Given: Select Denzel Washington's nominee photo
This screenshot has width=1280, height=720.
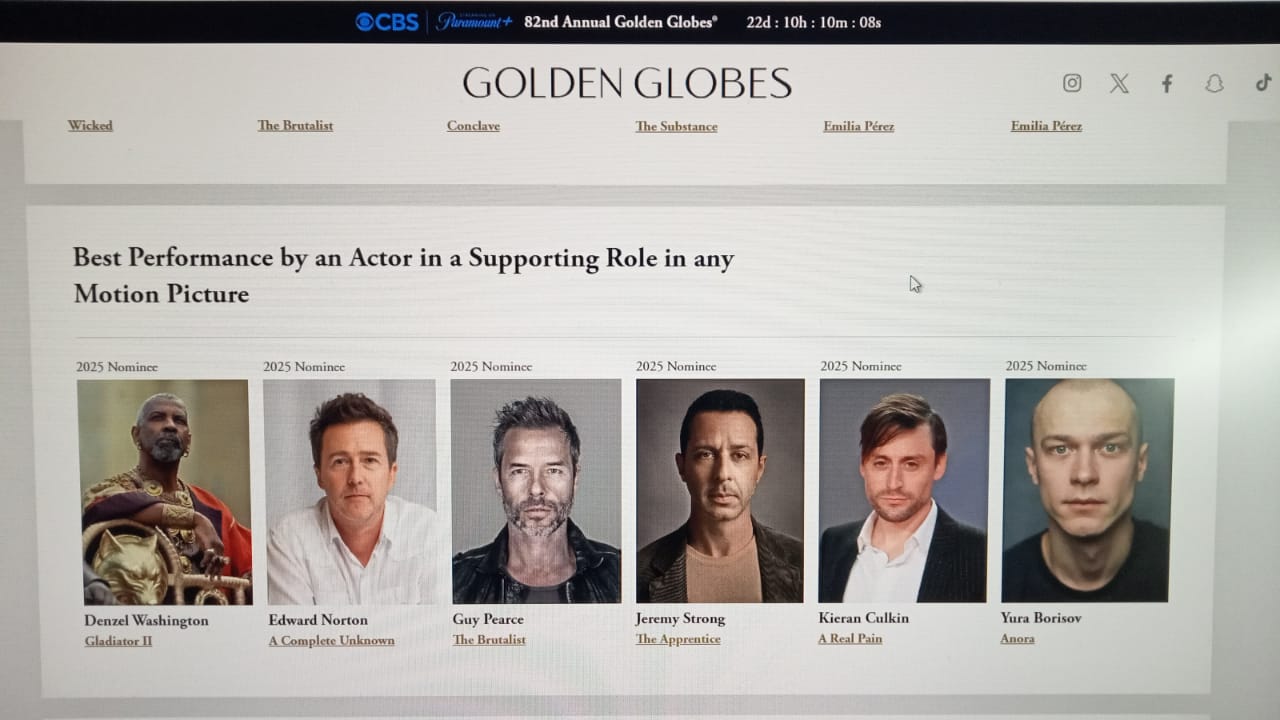Looking at the screenshot, I should pyautogui.click(x=165, y=492).
